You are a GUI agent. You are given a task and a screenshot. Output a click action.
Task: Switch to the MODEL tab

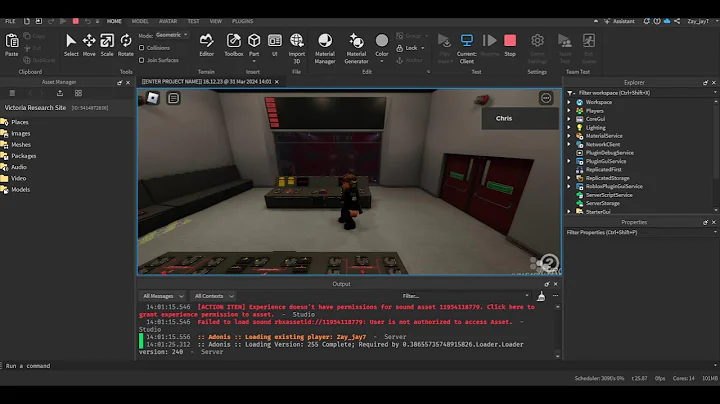pos(140,21)
